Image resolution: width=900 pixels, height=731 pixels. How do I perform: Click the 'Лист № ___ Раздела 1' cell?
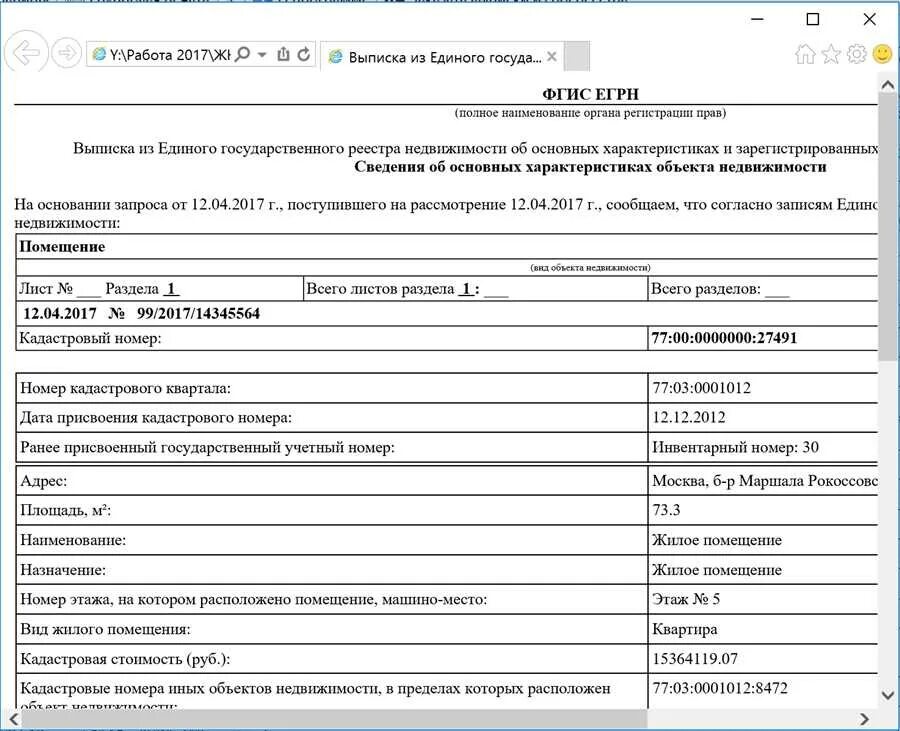(x=160, y=289)
